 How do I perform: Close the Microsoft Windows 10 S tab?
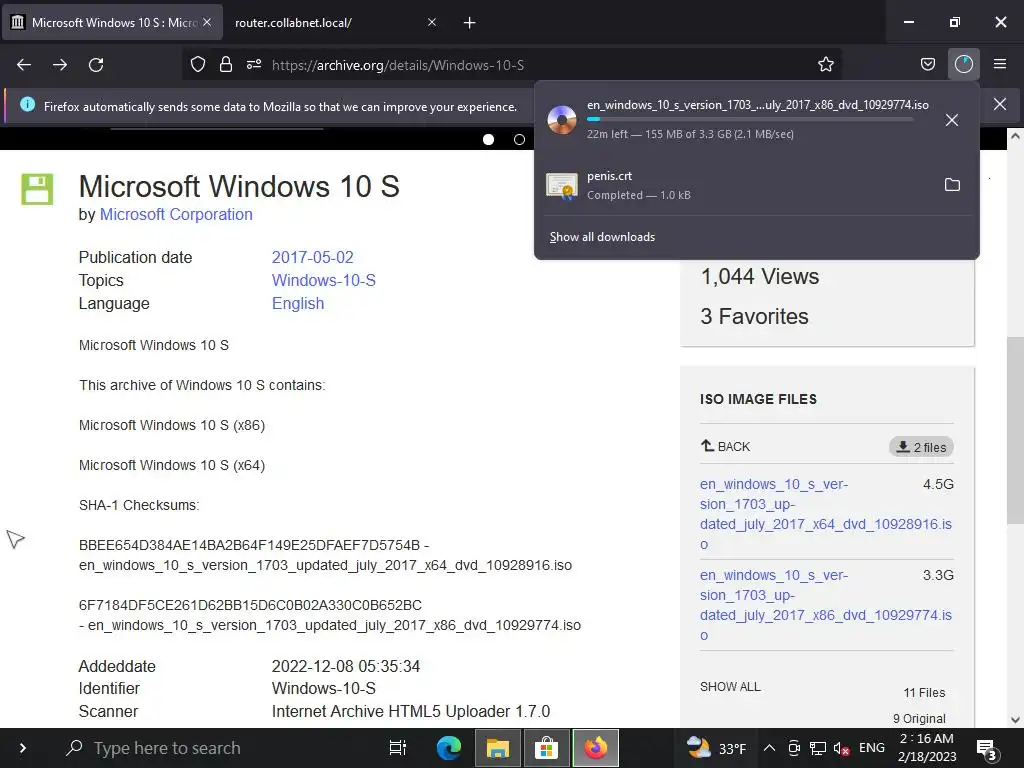pyautogui.click(x=207, y=22)
